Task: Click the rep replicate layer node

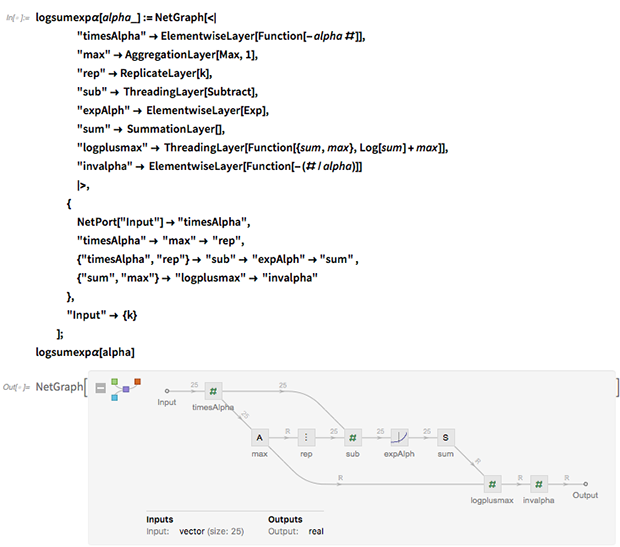Action: click(306, 437)
